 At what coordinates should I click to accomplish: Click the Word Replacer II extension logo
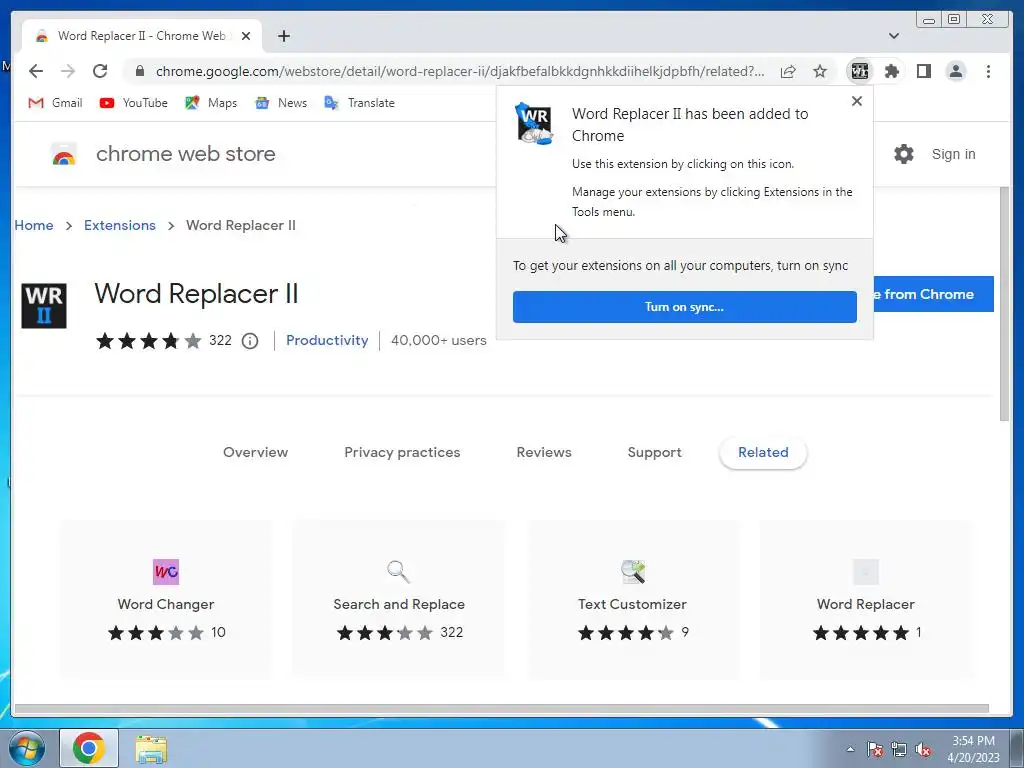pos(44,306)
